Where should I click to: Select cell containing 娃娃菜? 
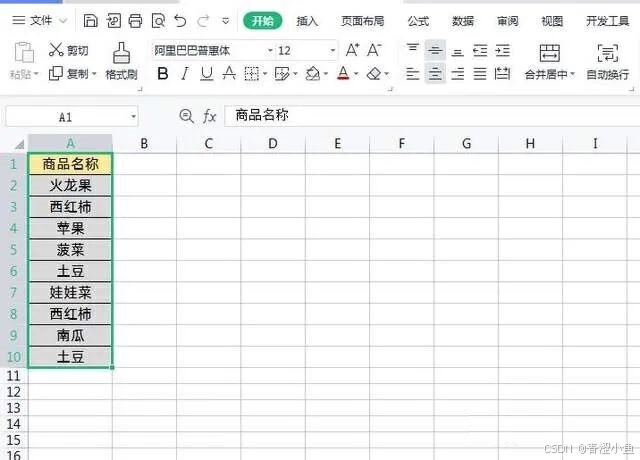point(70,292)
